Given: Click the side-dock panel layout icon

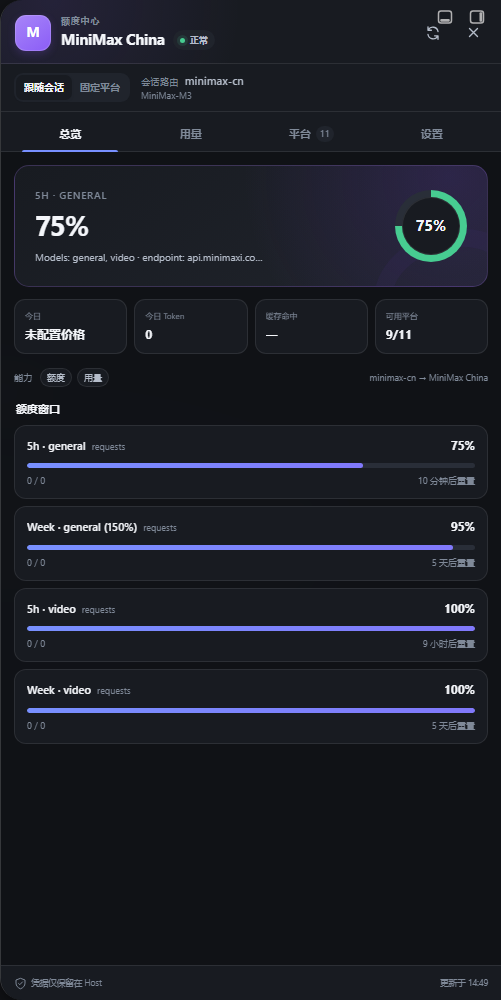Looking at the screenshot, I should tap(477, 17).
